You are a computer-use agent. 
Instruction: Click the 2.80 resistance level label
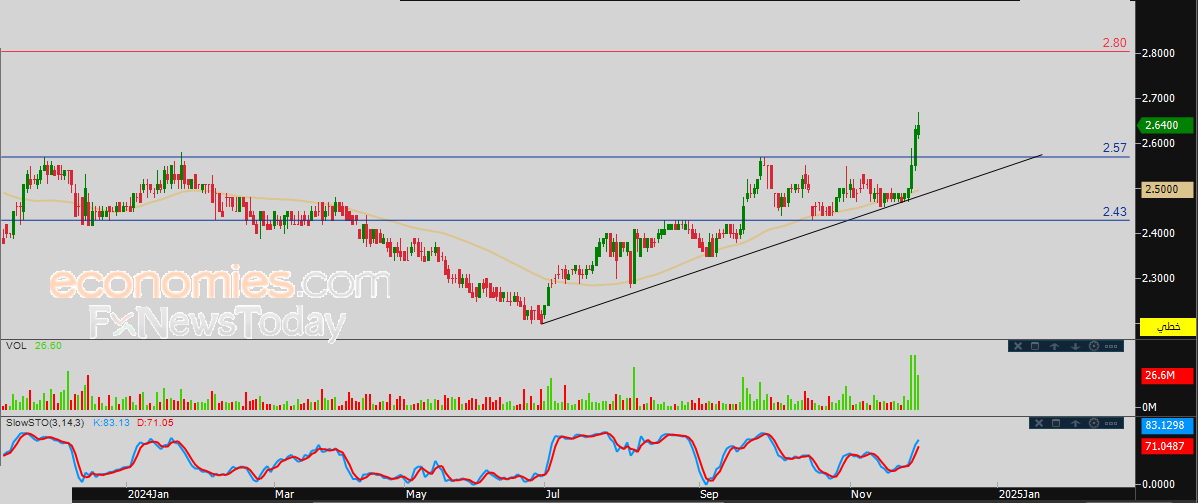point(1115,43)
